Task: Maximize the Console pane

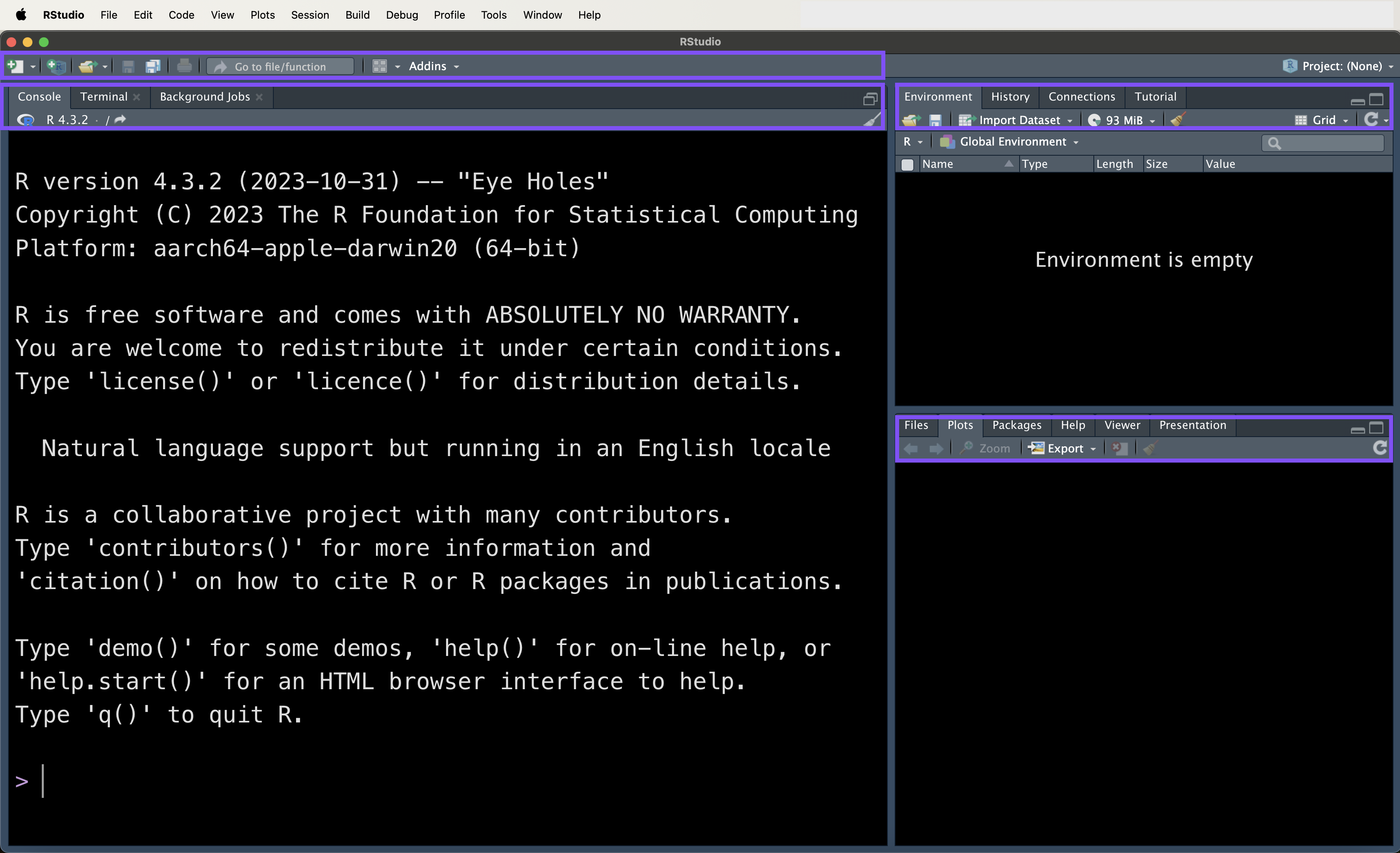Action: pyautogui.click(x=870, y=99)
